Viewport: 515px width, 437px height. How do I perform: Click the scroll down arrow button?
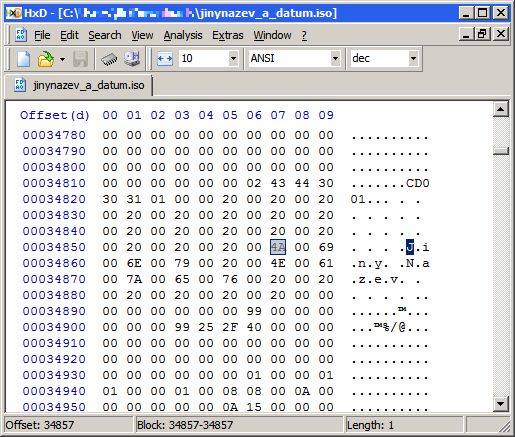(x=501, y=404)
